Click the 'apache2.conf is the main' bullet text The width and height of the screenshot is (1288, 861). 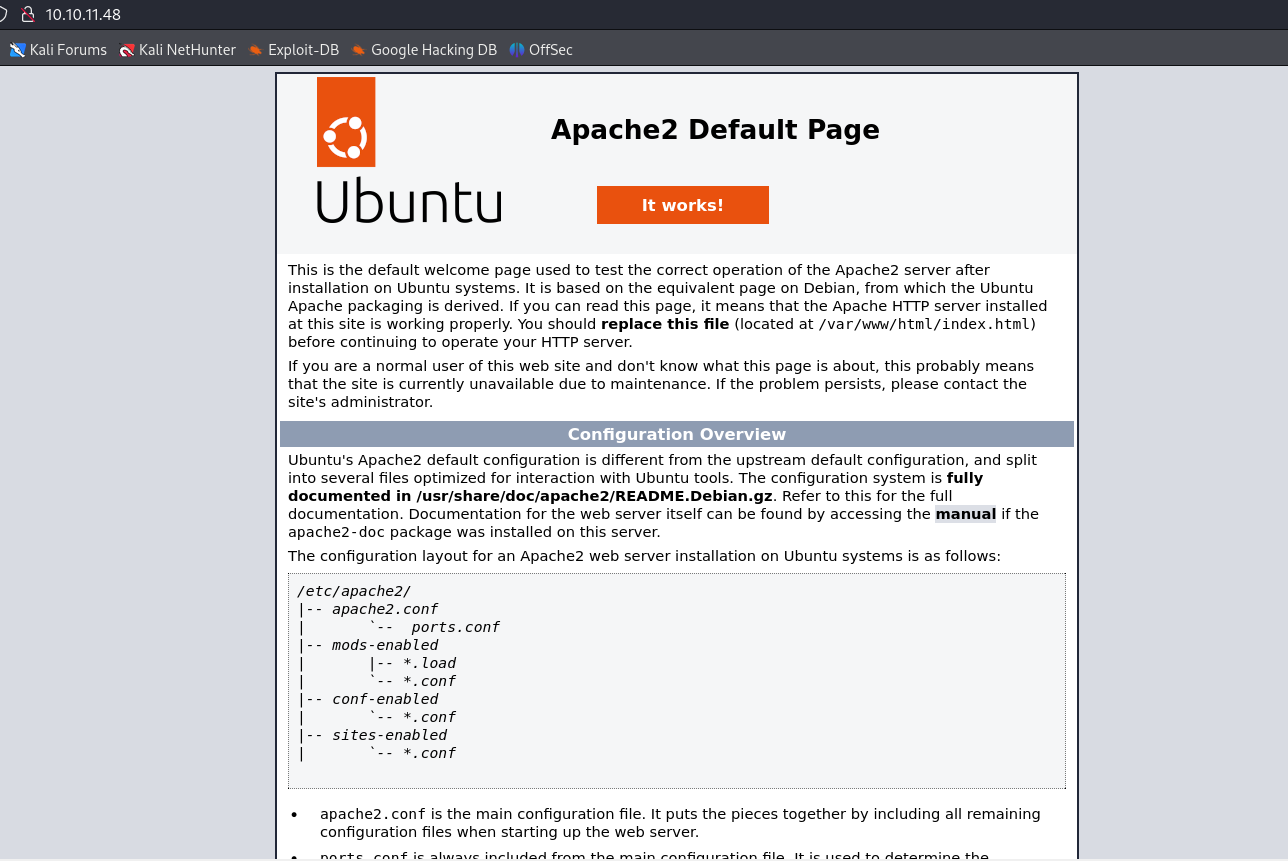pyautogui.click(x=680, y=822)
